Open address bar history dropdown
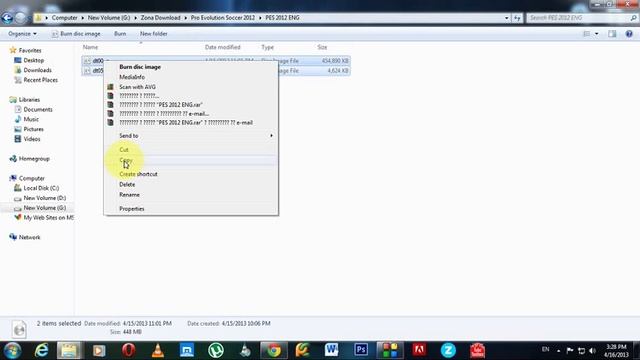The height and width of the screenshot is (360, 640). click(507, 18)
